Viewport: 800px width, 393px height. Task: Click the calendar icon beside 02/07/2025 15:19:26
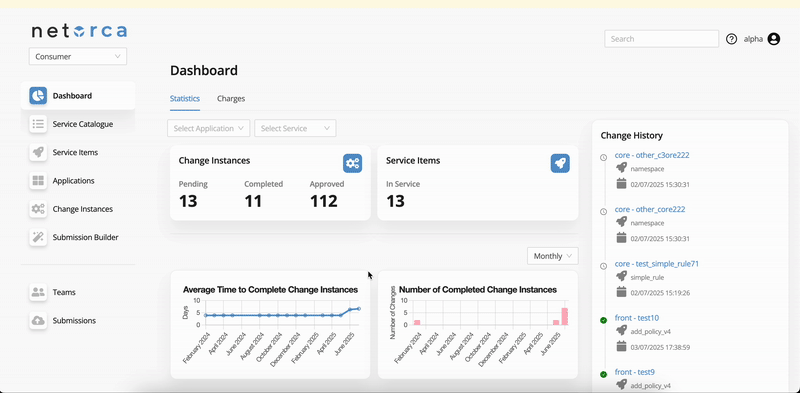tap(621, 292)
